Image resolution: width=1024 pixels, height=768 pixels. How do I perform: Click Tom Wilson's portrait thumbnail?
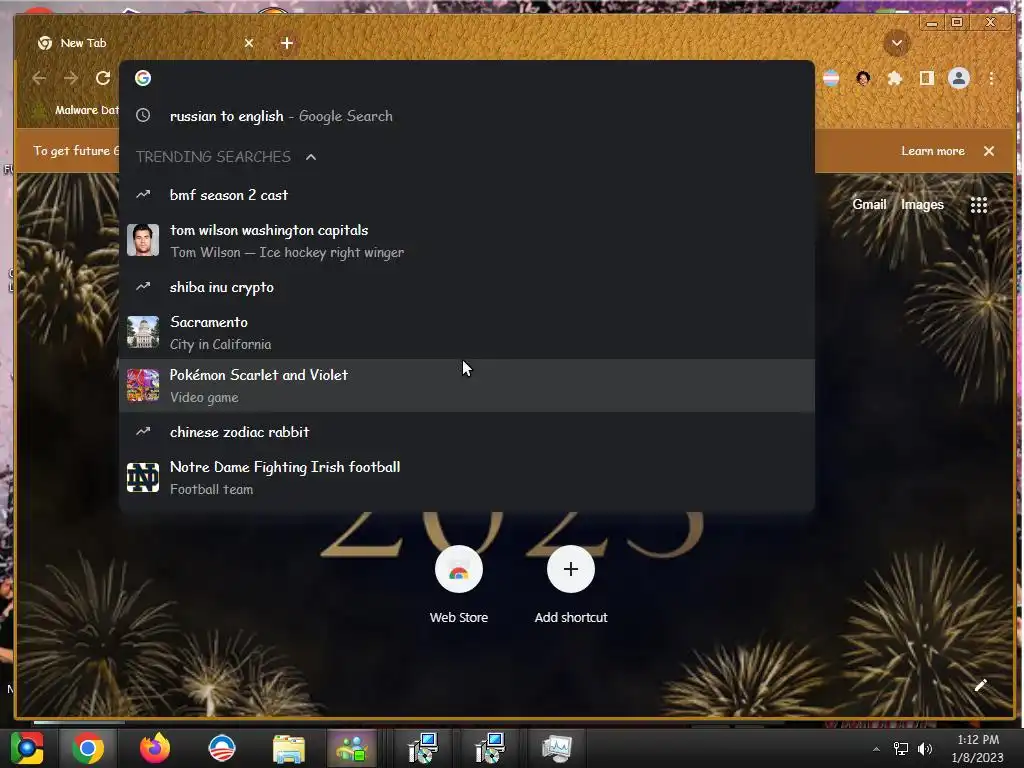click(143, 240)
